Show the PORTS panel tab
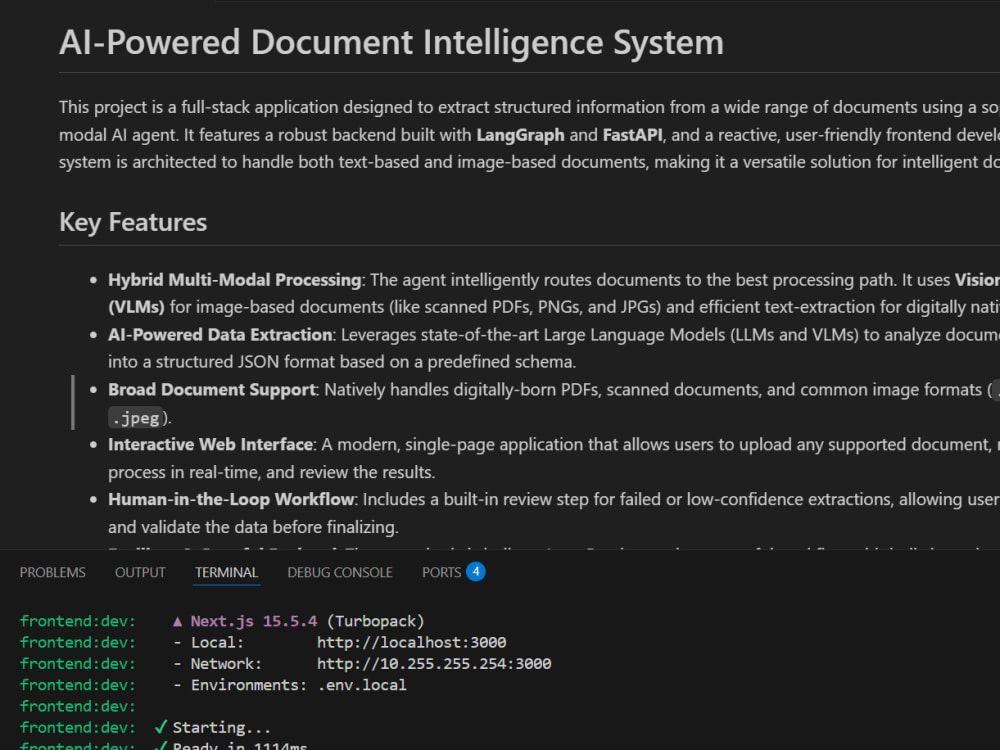Viewport: 1000px width, 750px height. coord(441,573)
